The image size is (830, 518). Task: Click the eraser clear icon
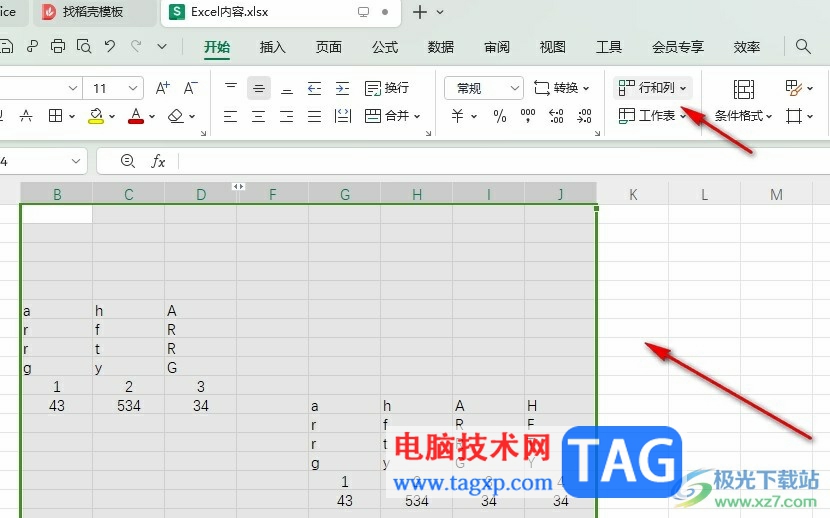(x=175, y=116)
